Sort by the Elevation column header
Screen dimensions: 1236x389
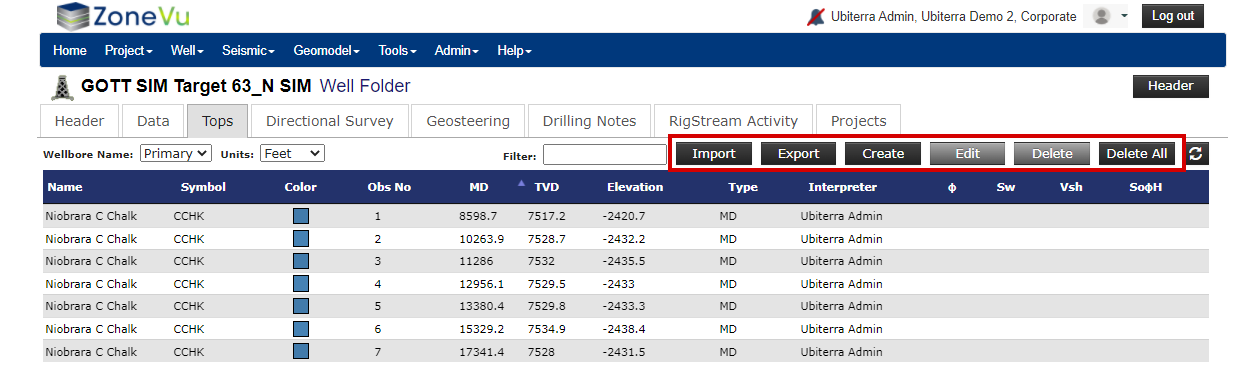635,187
